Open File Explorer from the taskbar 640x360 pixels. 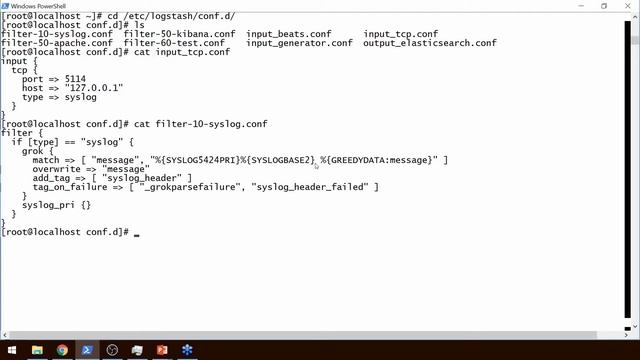coord(37,350)
